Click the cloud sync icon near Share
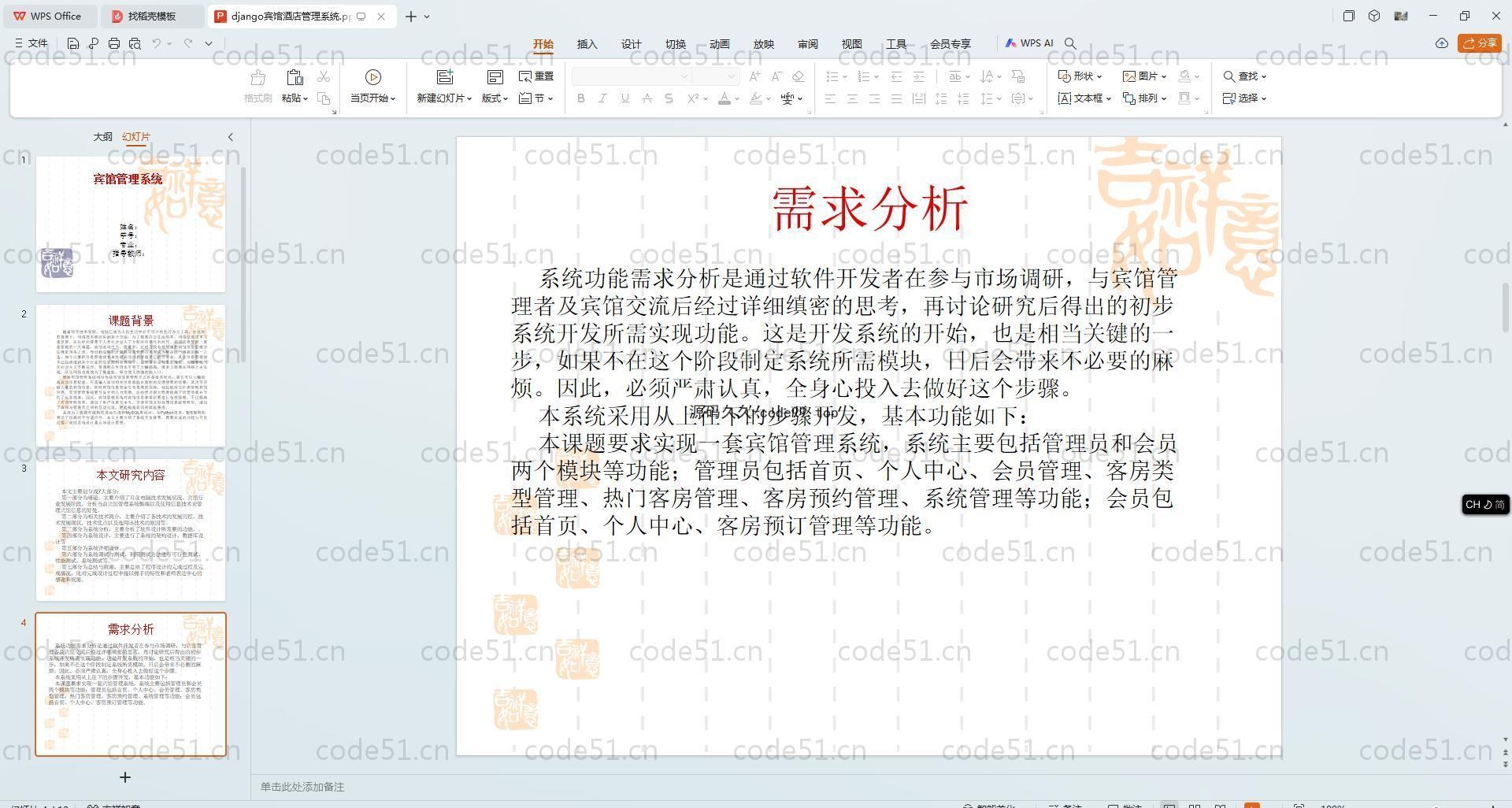Image resolution: width=1512 pixels, height=808 pixels. pos(1442,43)
